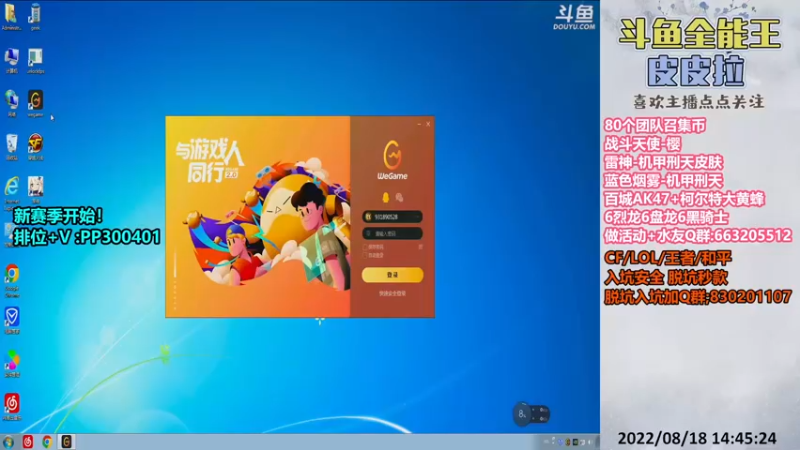Click the Chrome taskbar icon
This screenshot has height=450, width=800.
tap(47, 442)
